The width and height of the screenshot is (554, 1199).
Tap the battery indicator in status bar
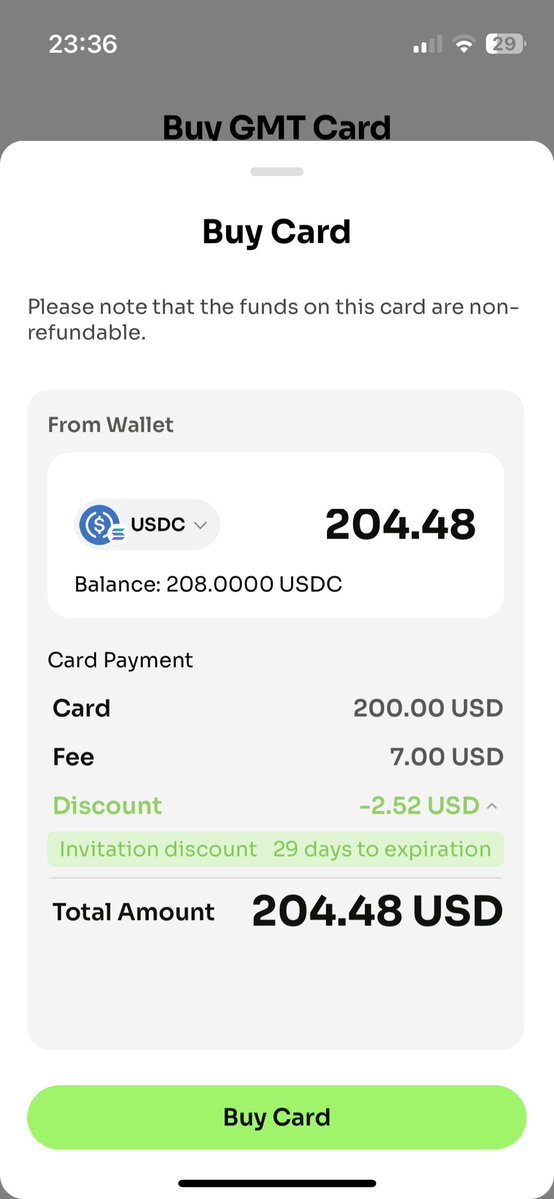(504, 44)
